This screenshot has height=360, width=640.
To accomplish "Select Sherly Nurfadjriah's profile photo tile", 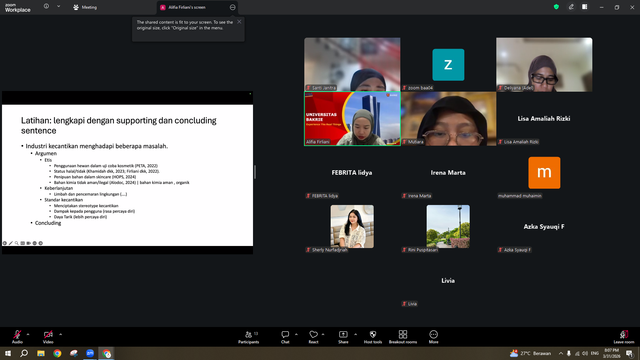I will pos(352,227).
